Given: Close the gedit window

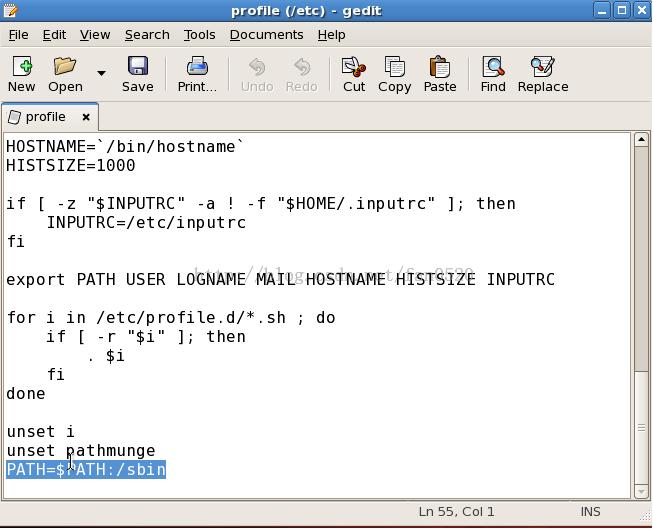Looking at the screenshot, I should [x=642, y=10].
